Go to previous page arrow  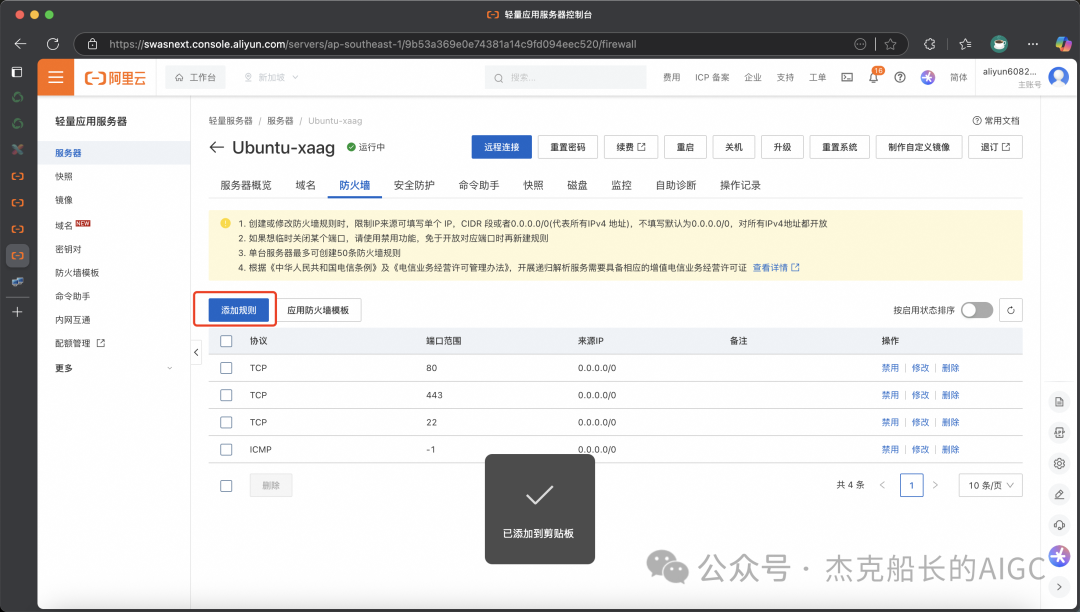pos(882,485)
